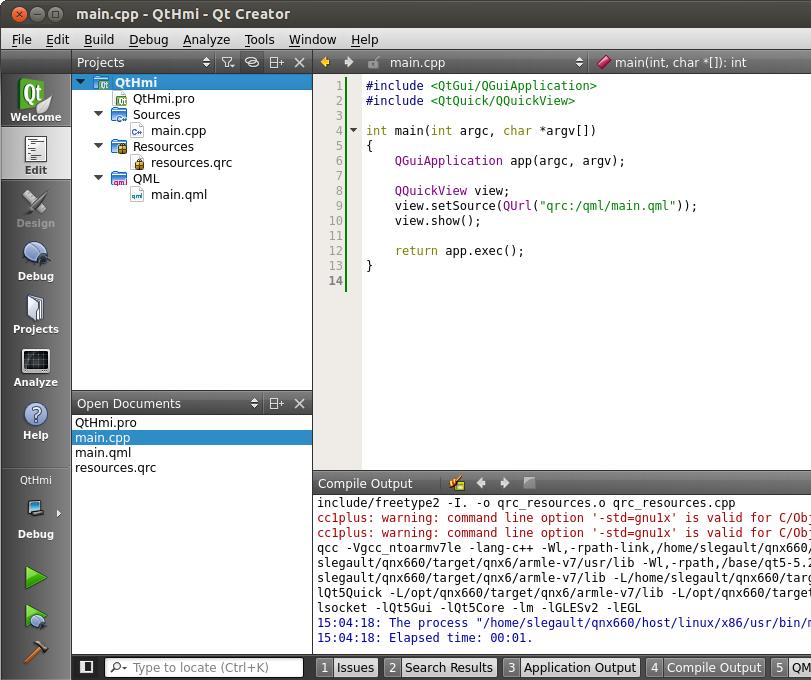This screenshot has height=680, width=811.
Task: Select main.cpp in Open Documents list
Action: pos(192,437)
